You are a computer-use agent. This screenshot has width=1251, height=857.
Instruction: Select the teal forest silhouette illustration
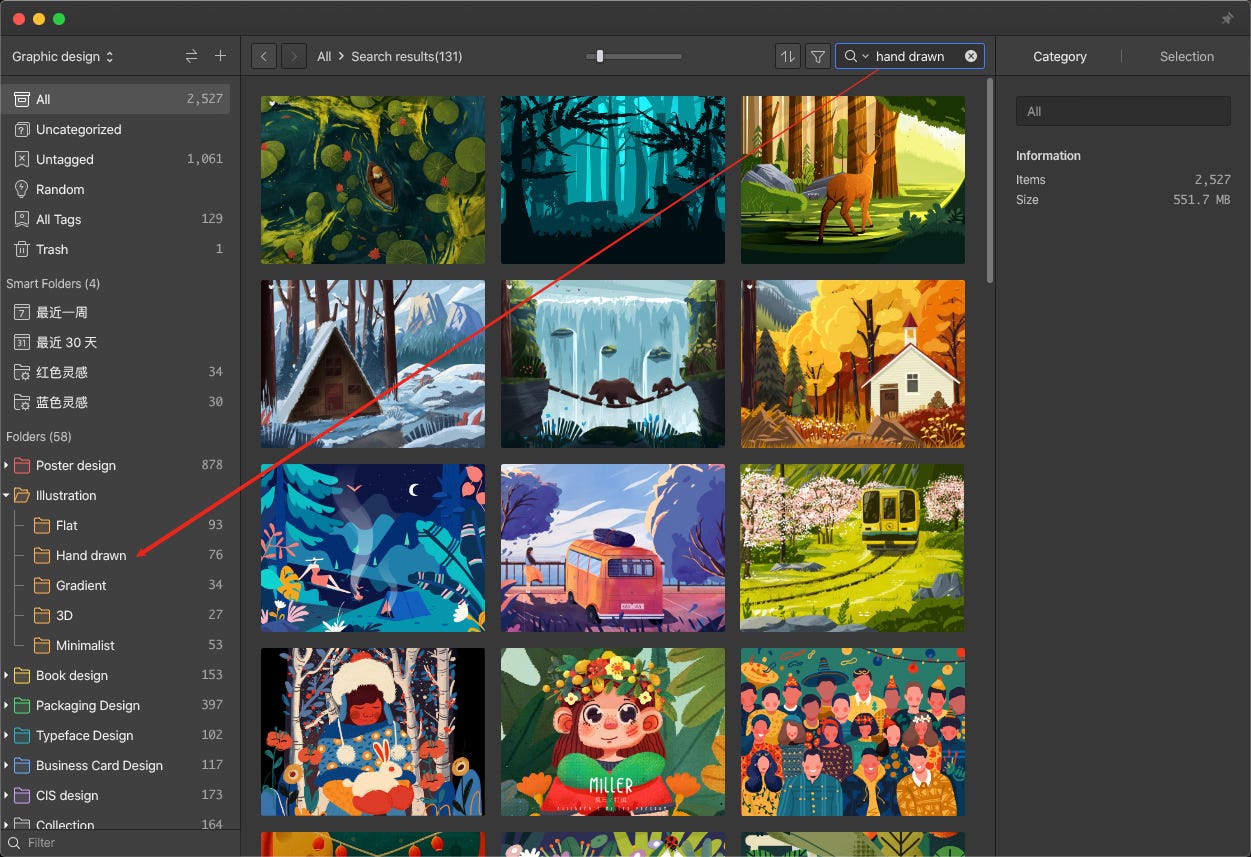point(613,180)
